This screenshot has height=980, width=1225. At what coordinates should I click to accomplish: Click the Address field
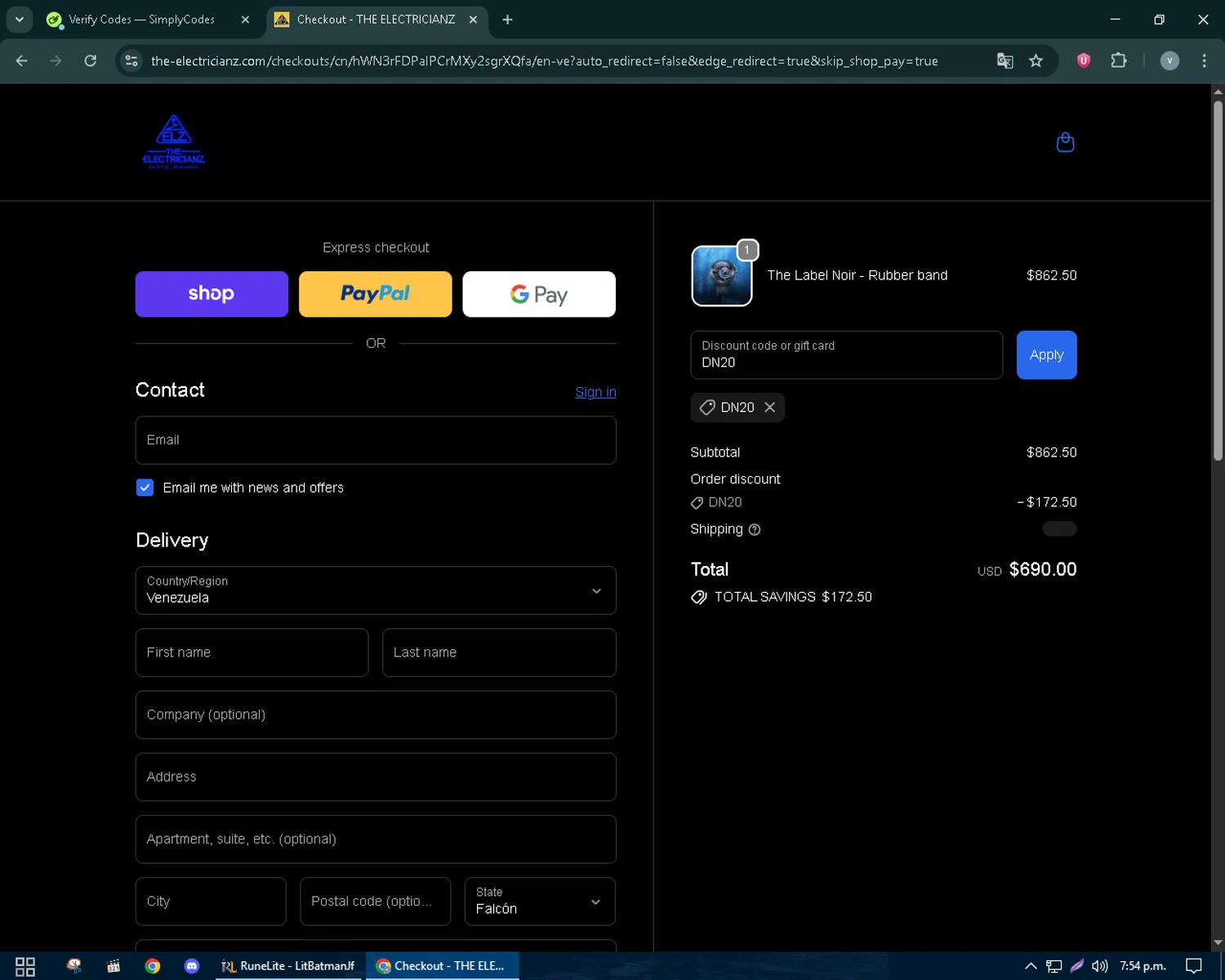click(x=376, y=777)
